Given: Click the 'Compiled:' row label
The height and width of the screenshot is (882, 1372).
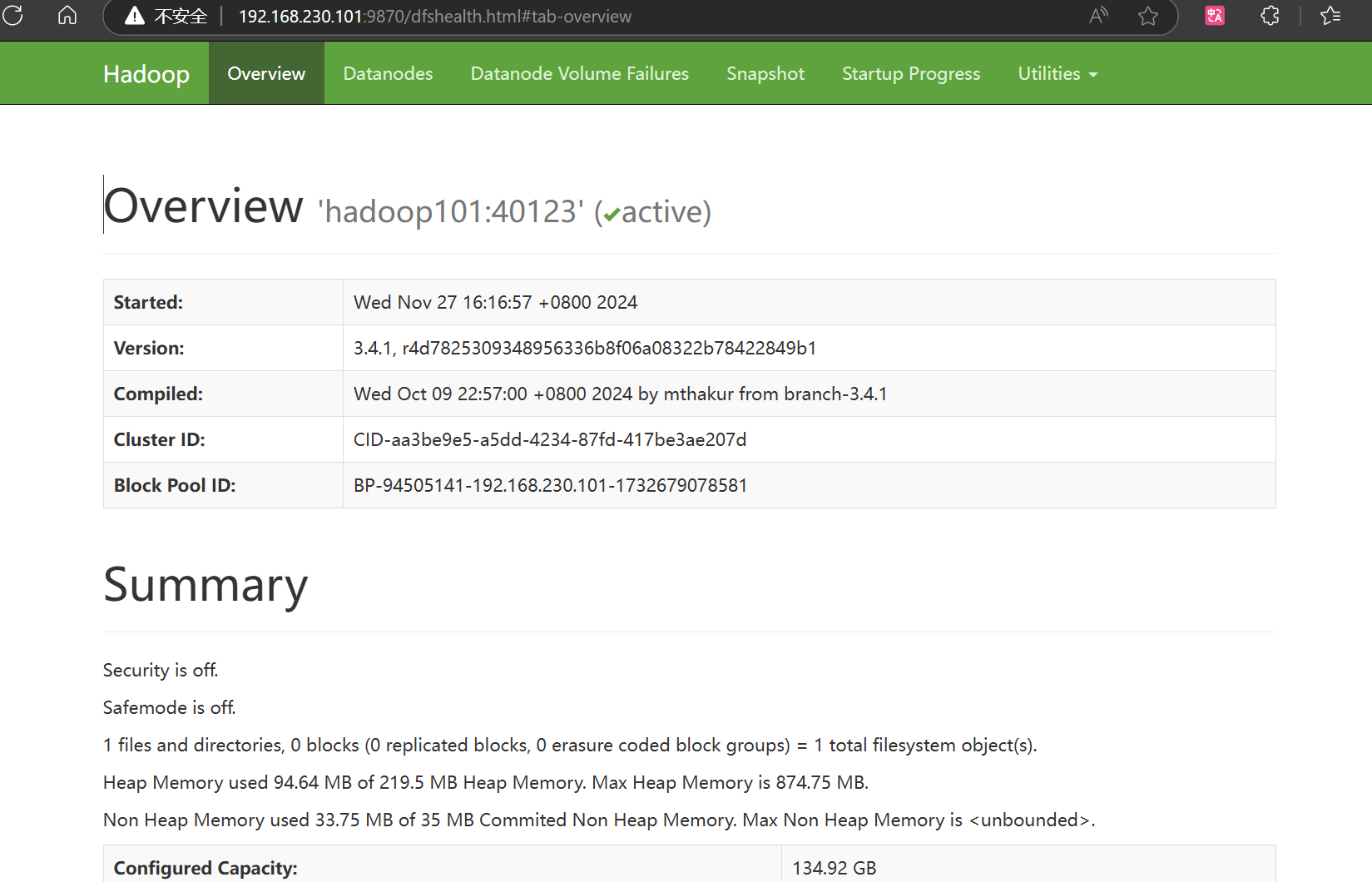Looking at the screenshot, I should [x=158, y=394].
